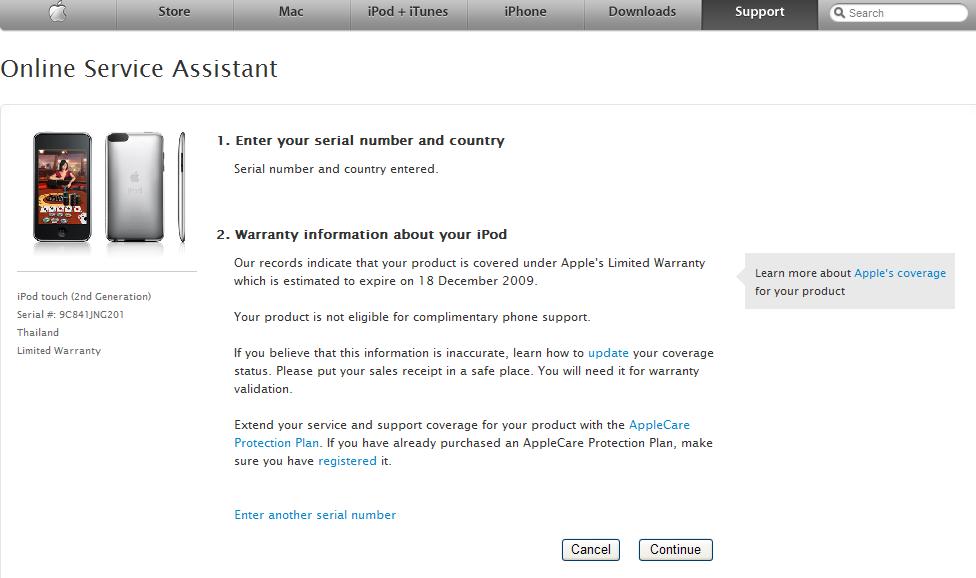
Task: Open the Apple's coverage link
Action: point(900,273)
